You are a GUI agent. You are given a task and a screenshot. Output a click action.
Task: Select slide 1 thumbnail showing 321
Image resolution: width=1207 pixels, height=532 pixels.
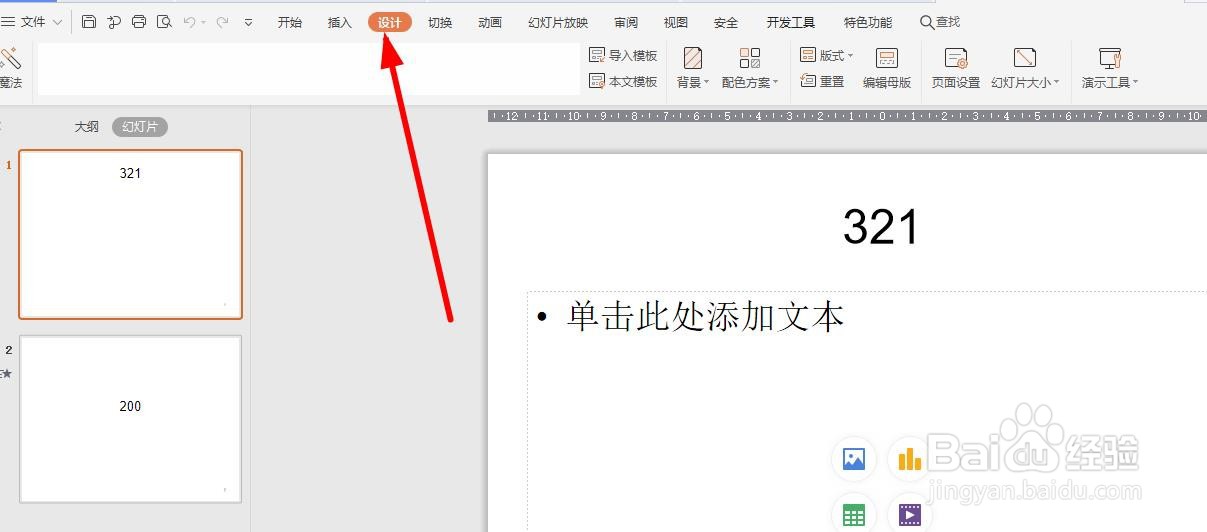click(130, 234)
